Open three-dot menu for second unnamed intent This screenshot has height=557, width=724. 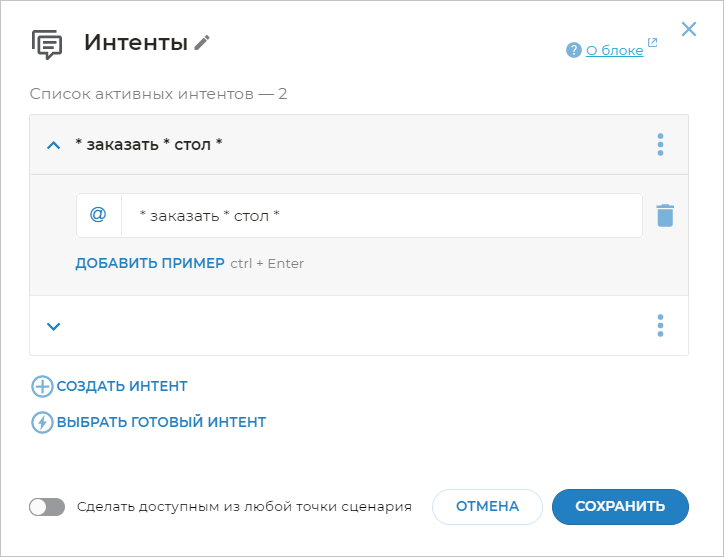(x=660, y=326)
